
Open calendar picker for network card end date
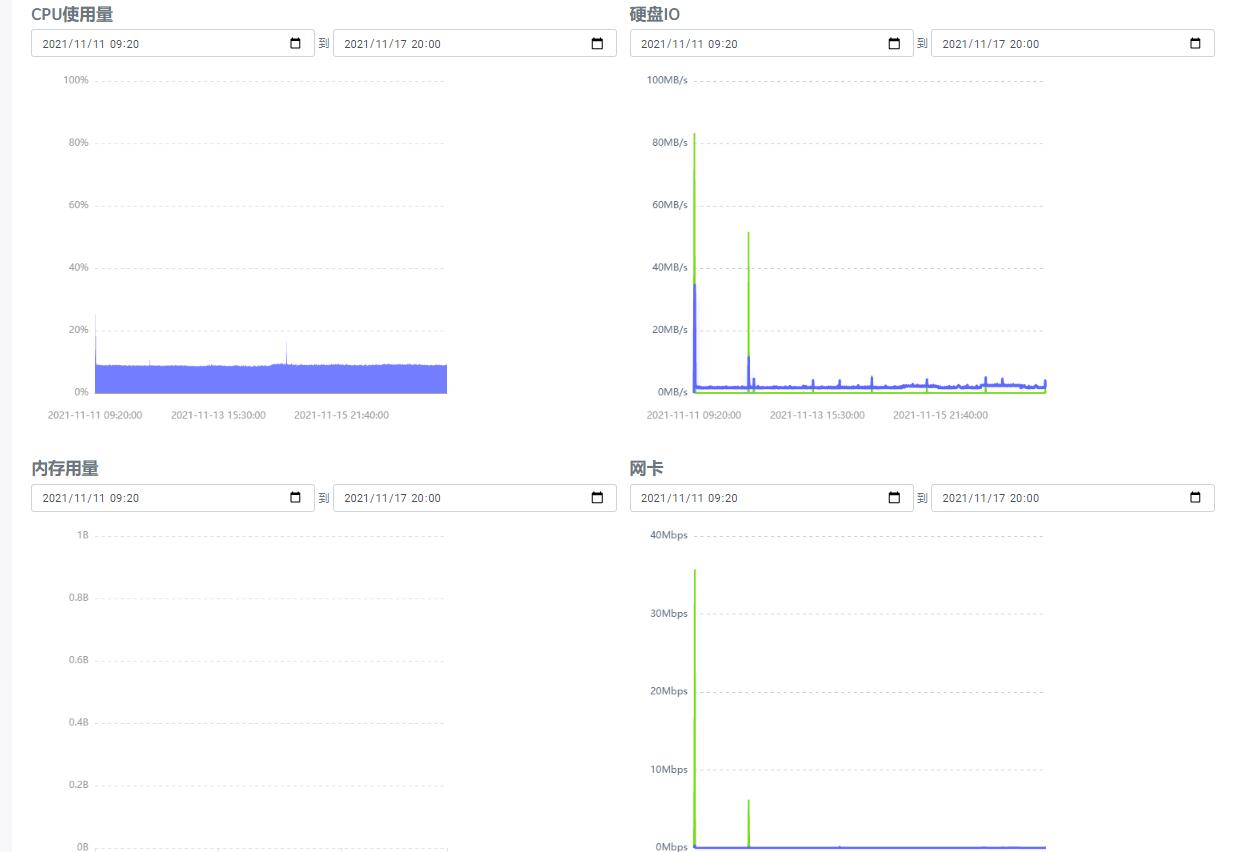(x=1195, y=498)
